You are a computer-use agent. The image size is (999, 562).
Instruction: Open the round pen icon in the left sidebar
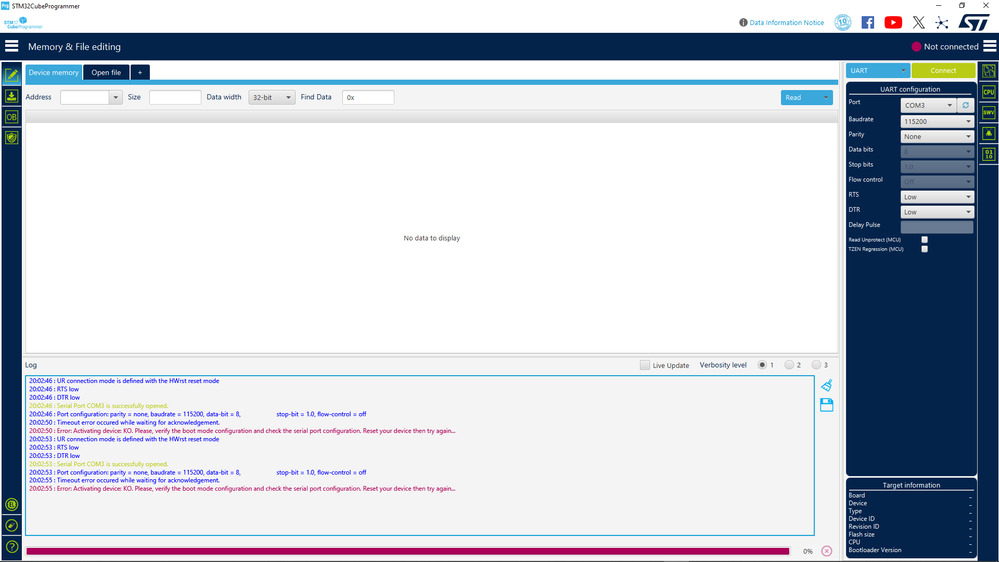(11, 526)
